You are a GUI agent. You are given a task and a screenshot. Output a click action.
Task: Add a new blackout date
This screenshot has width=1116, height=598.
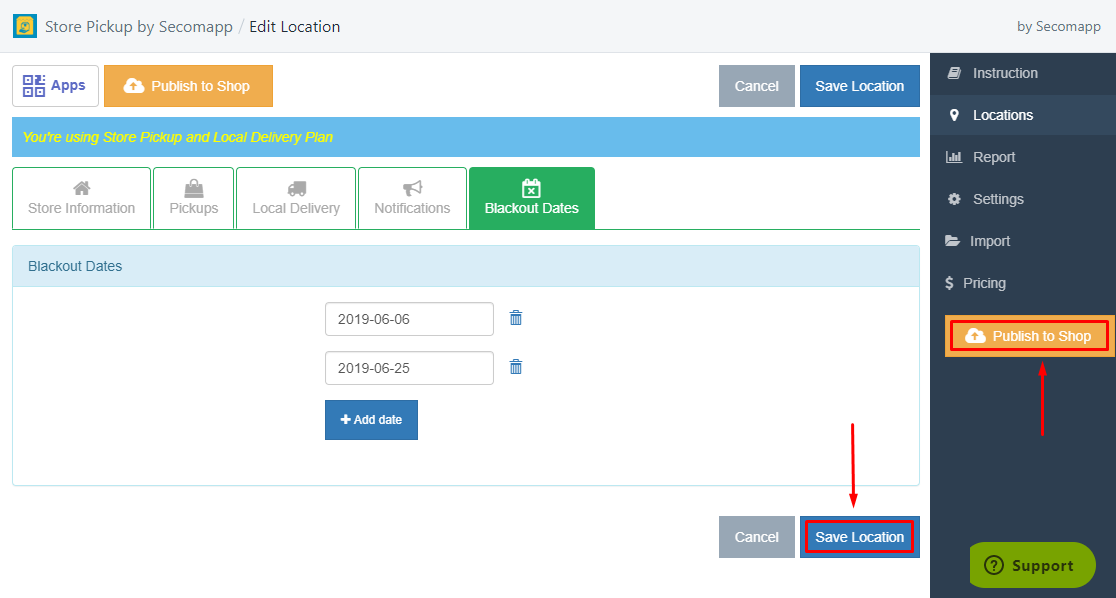tap(372, 420)
